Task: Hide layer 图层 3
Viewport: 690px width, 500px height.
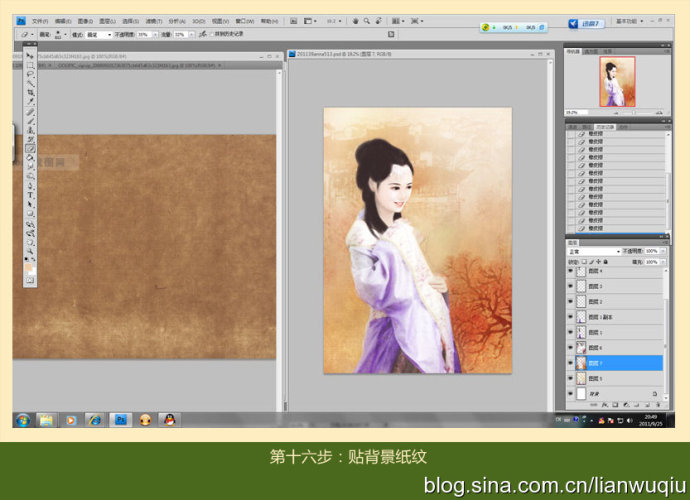Action: (571, 287)
